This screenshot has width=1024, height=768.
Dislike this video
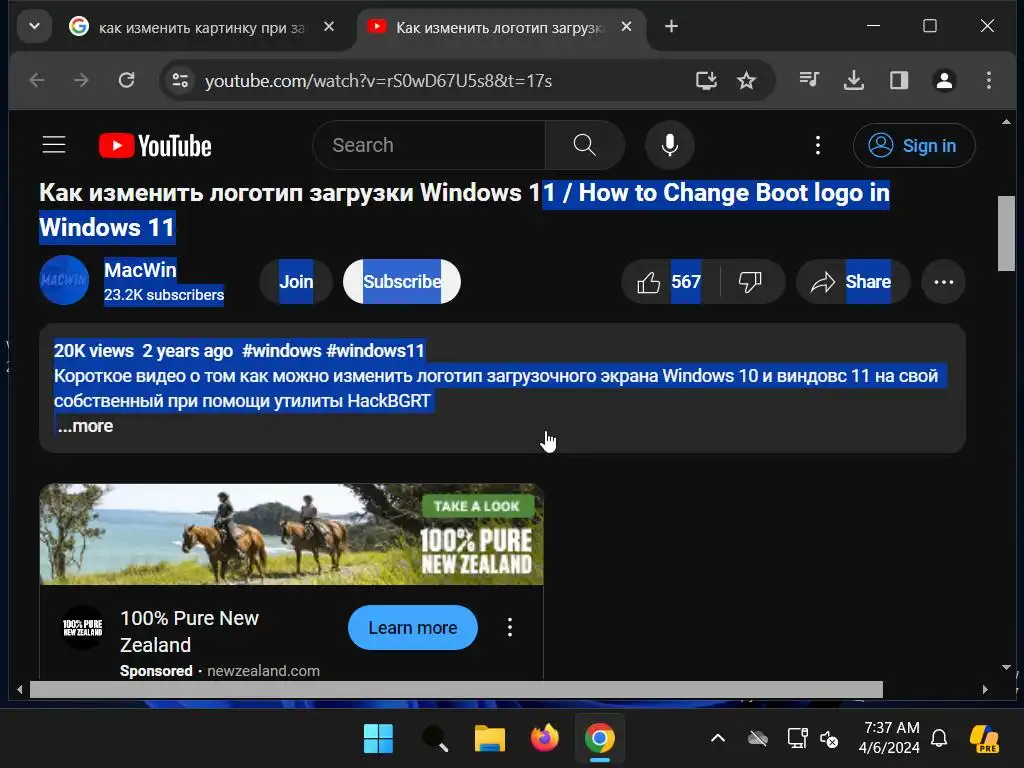coord(751,281)
